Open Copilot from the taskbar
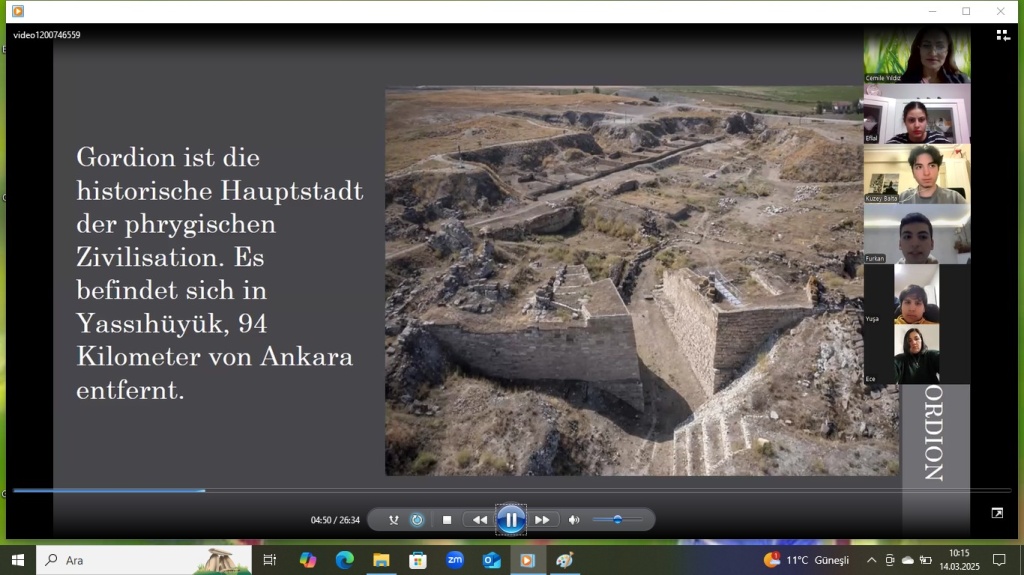The height and width of the screenshot is (575, 1024). 308,560
